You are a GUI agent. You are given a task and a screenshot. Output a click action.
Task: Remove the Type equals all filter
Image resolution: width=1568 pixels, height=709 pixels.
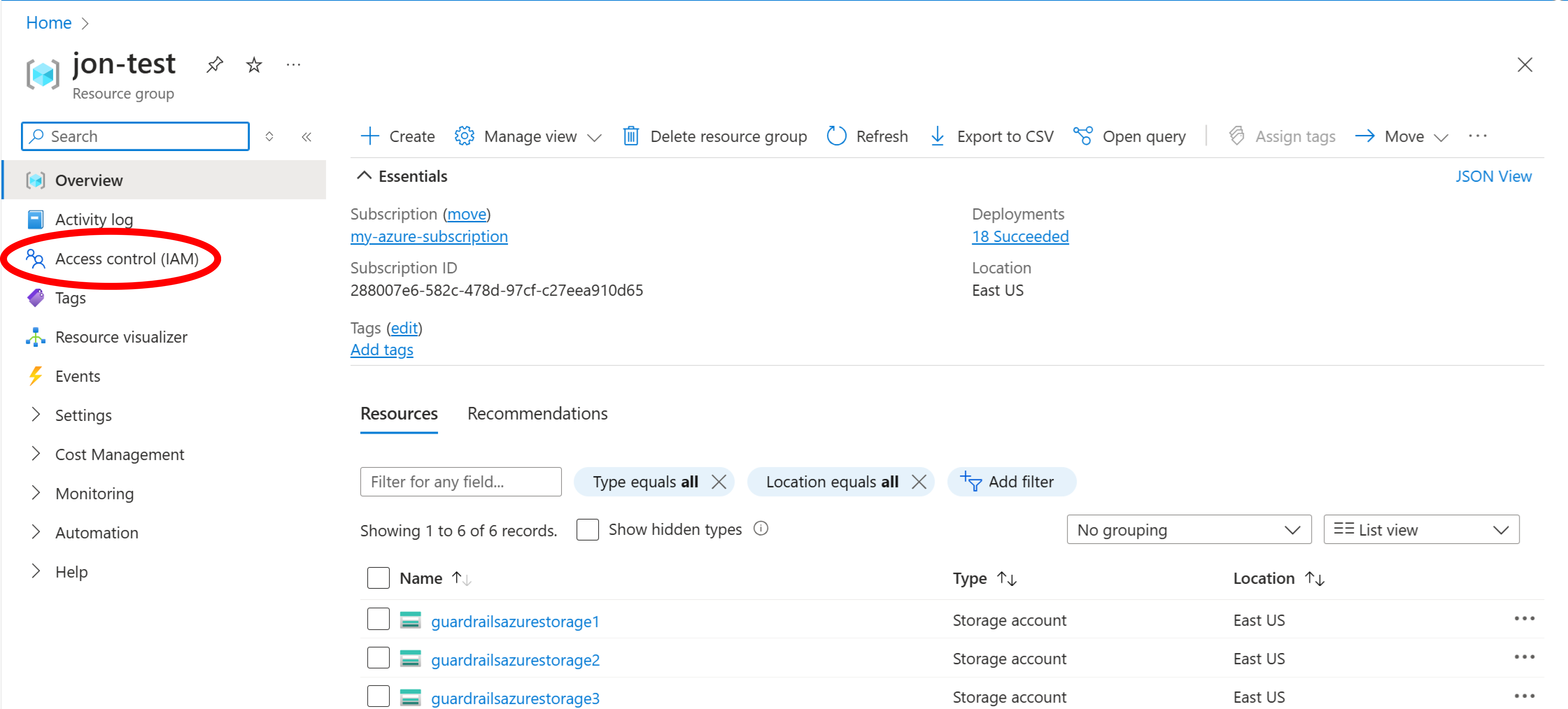coord(719,481)
